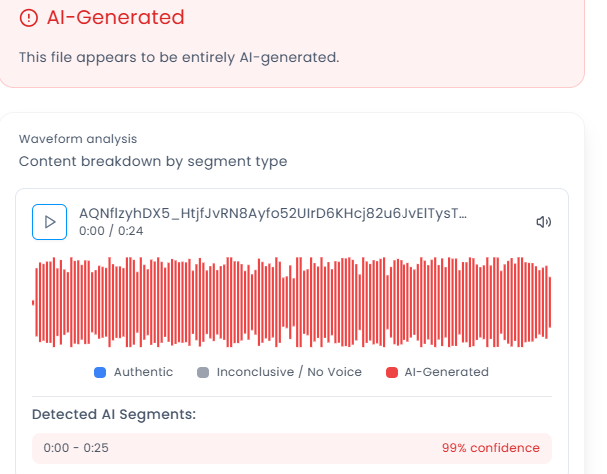The height and width of the screenshot is (474, 607).
Task: Click the audio file name starting AQNfIzyhDX5
Action: (272, 214)
